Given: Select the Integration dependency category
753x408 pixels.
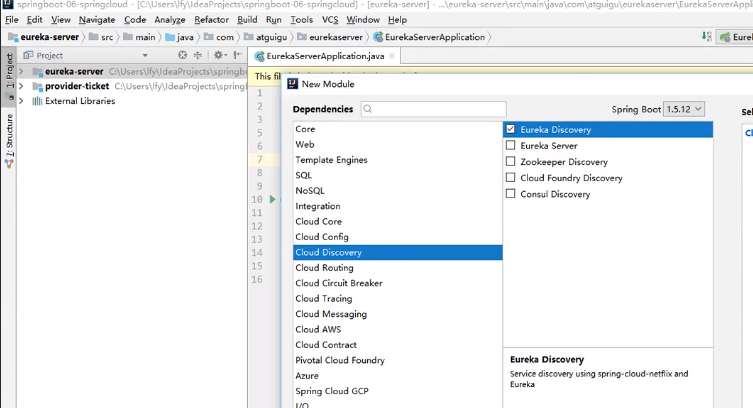Looking at the screenshot, I should [398, 206].
